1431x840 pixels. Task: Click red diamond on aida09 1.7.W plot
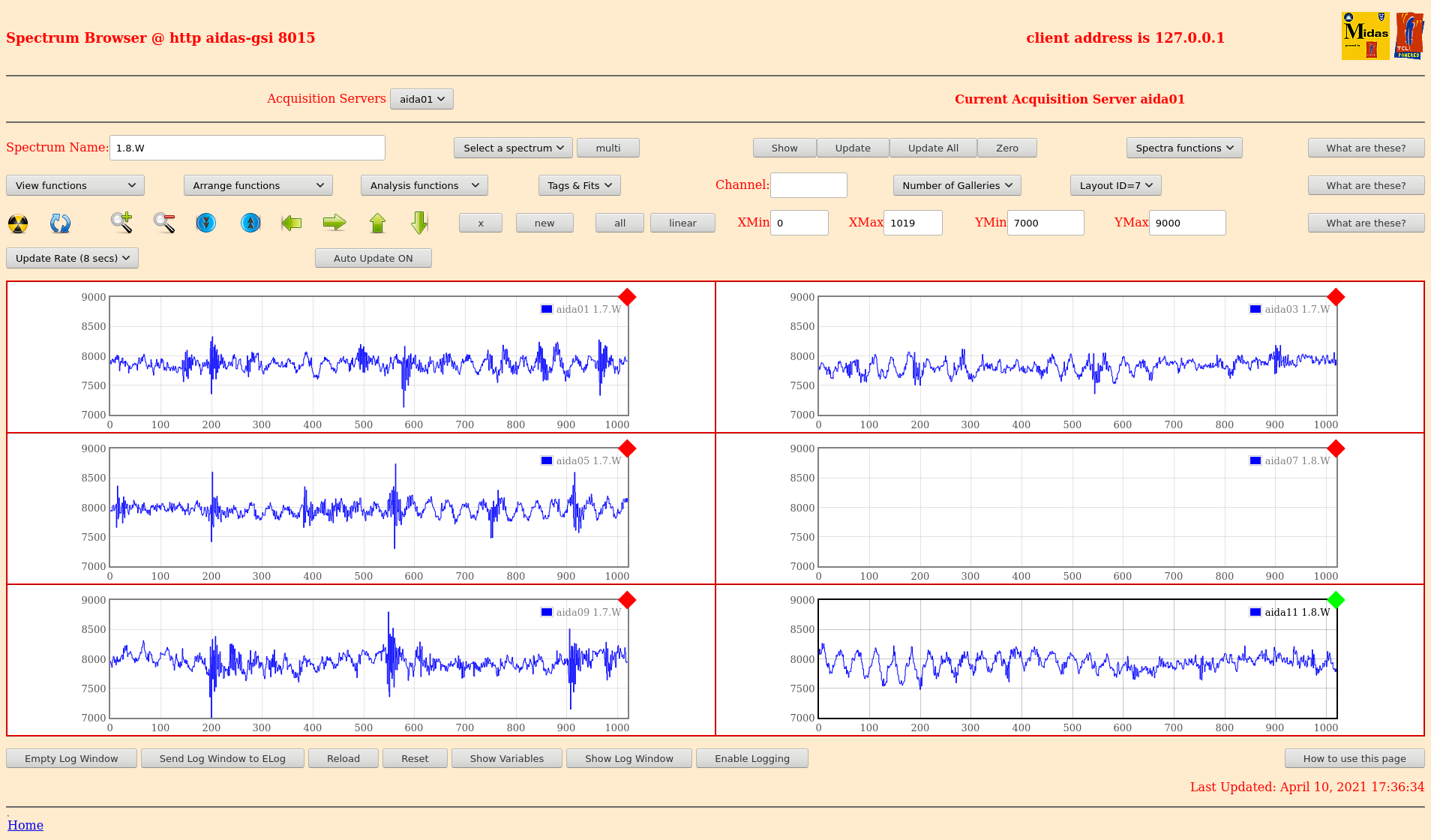628,600
